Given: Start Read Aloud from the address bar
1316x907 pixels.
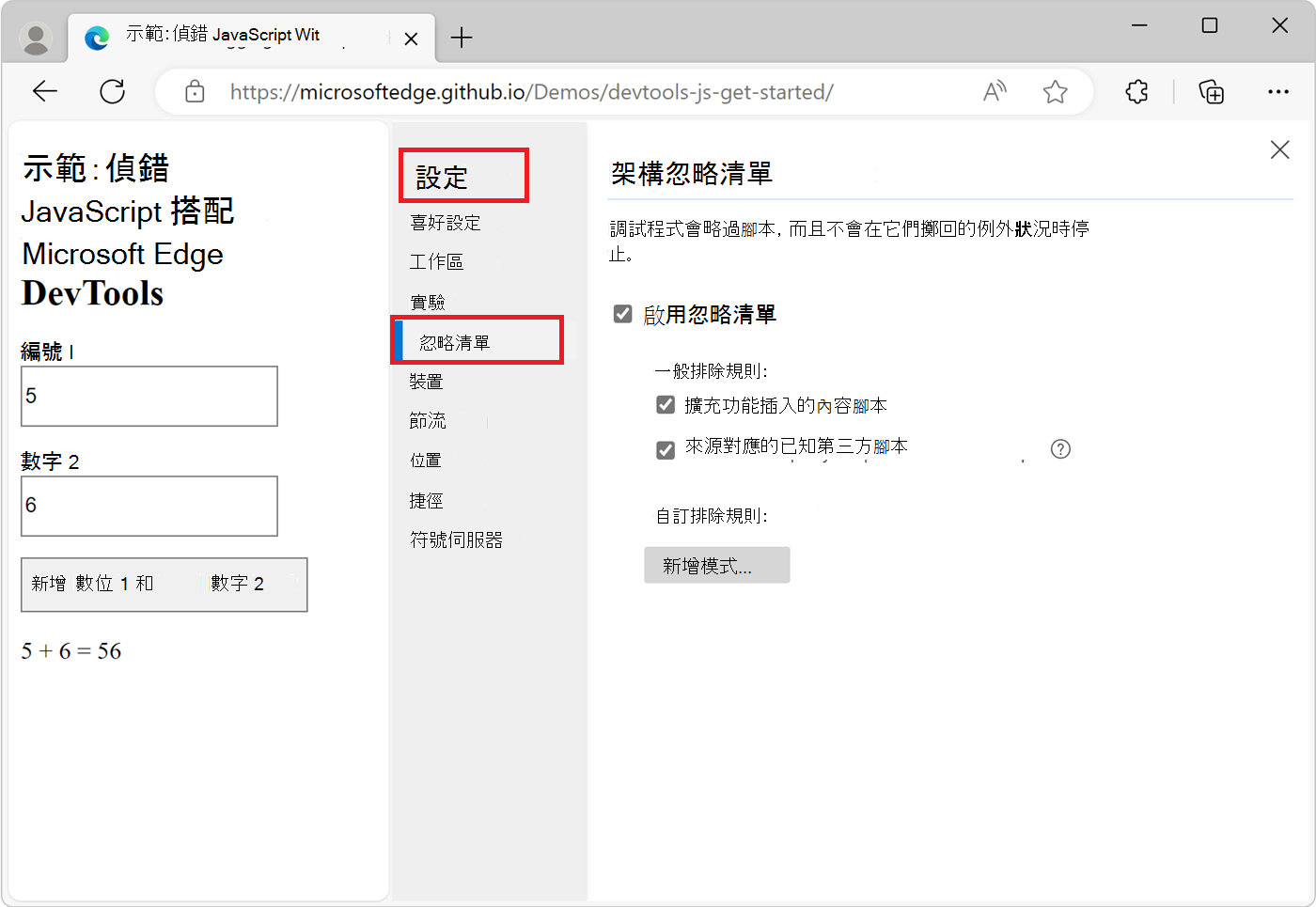Looking at the screenshot, I should 994,91.
